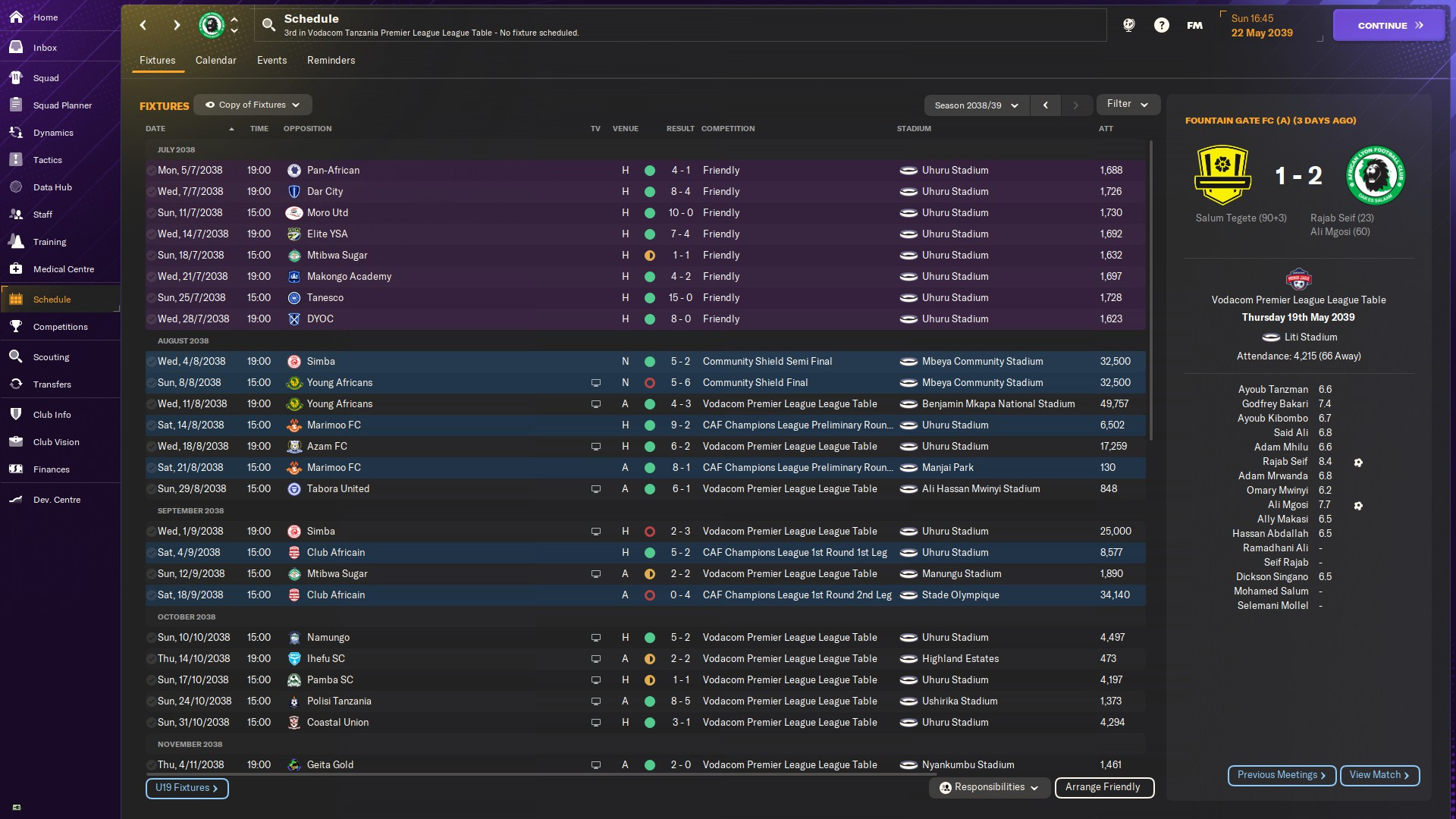Click the search magnifier in top bar
The width and height of the screenshot is (1456, 819).
(268, 25)
